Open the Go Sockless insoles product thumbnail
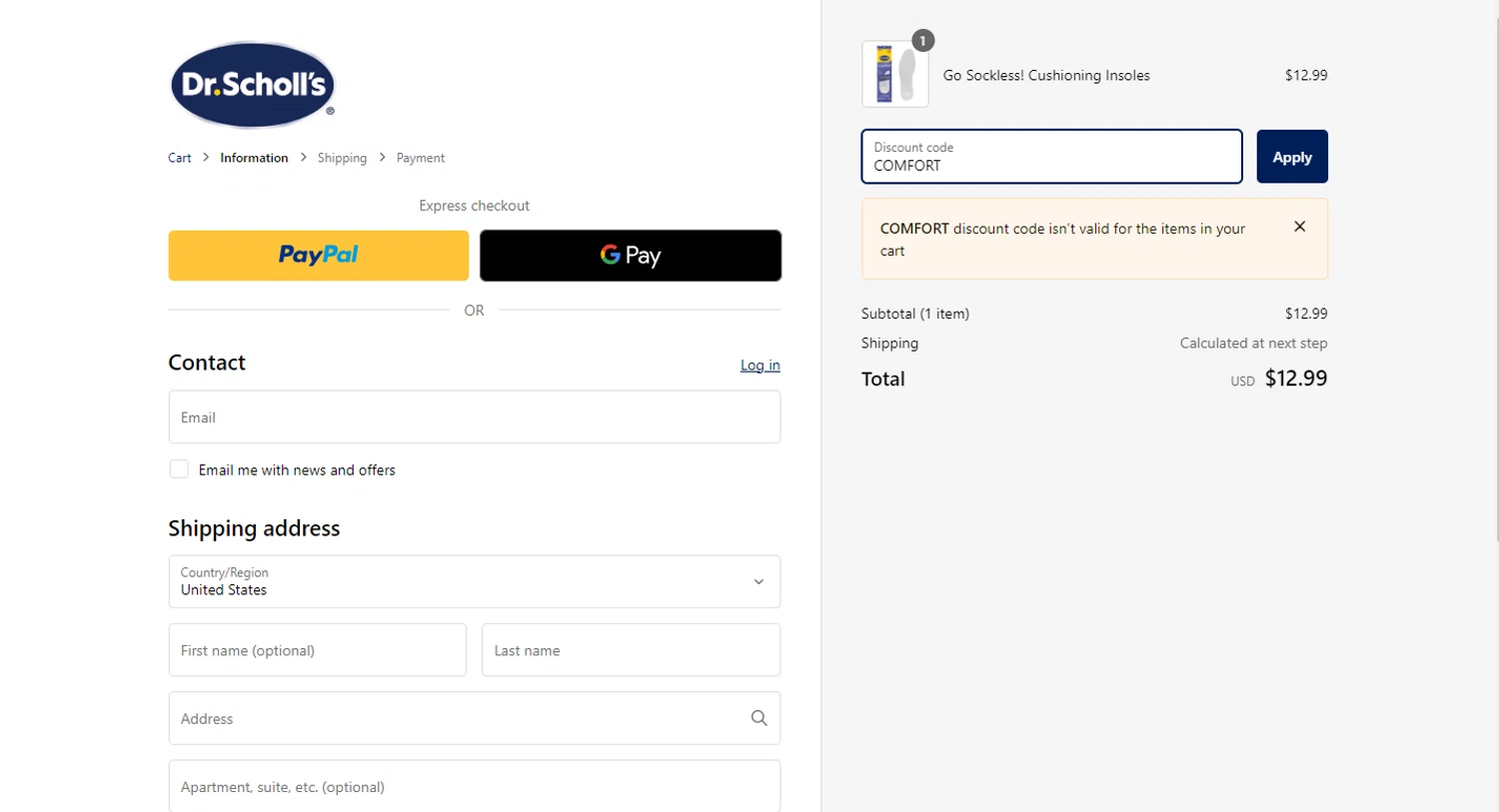 point(895,74)
